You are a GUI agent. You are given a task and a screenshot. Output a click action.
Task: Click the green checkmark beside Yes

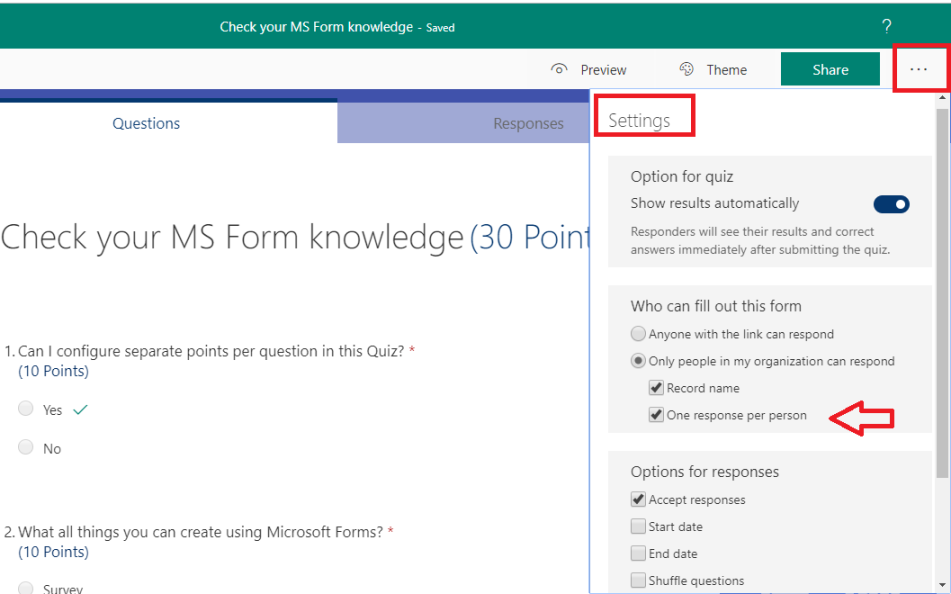(x=79, y=408)
